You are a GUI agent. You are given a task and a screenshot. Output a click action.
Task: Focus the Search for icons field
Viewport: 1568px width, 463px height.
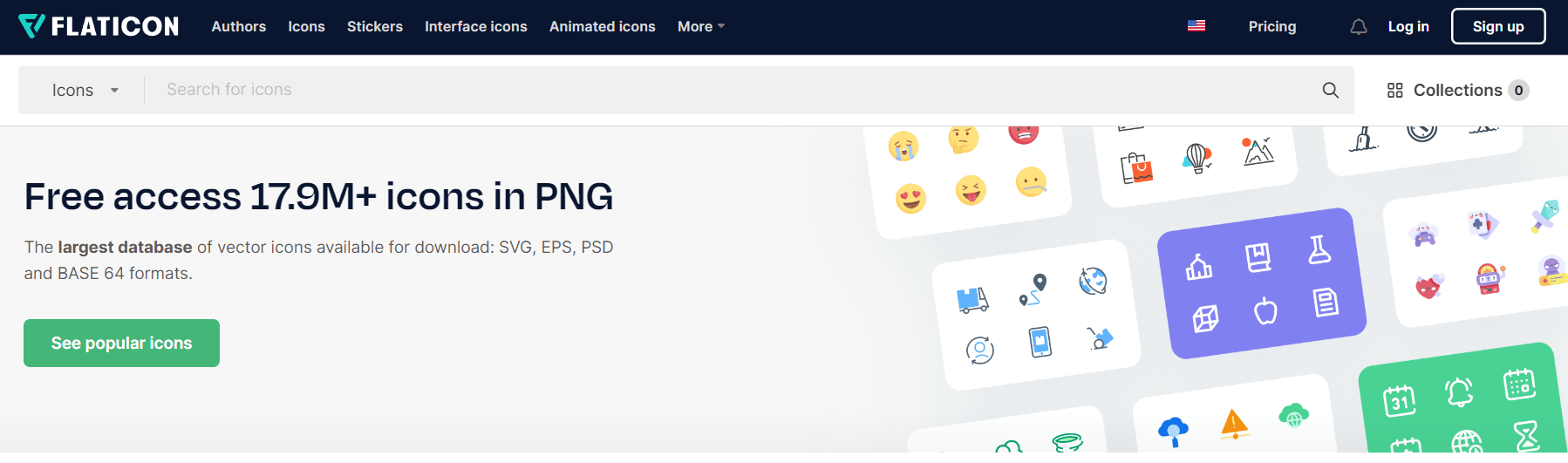pyautogui.click(x=733, y=90)
